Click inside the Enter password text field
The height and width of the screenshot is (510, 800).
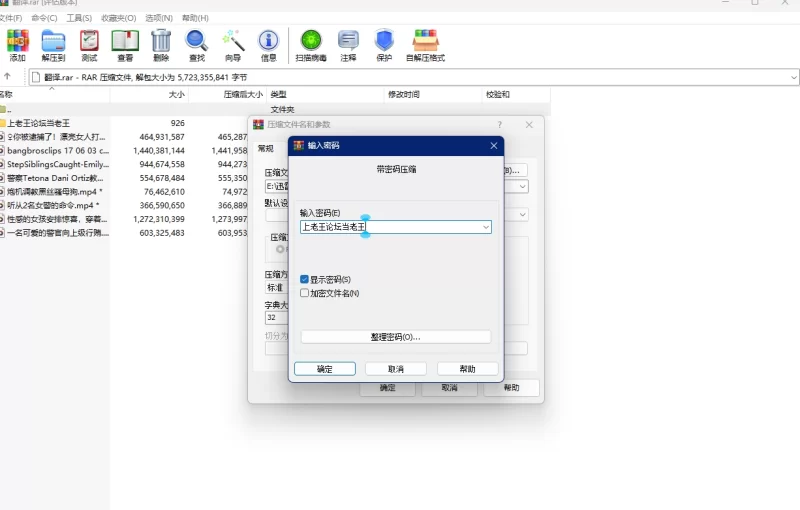point(420,228)
